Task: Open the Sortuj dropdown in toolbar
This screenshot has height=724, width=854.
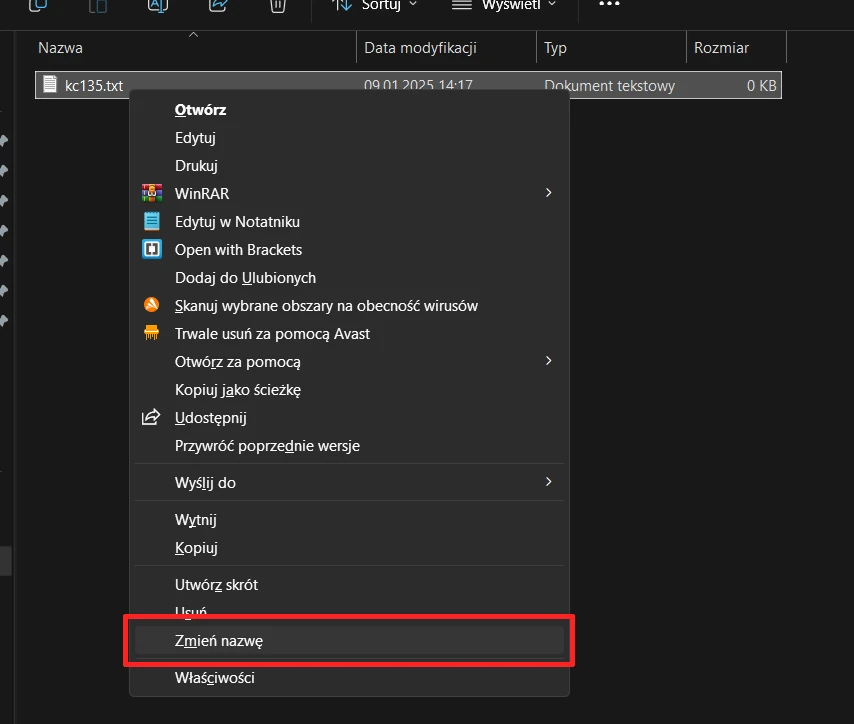Action: coord(374,5)
